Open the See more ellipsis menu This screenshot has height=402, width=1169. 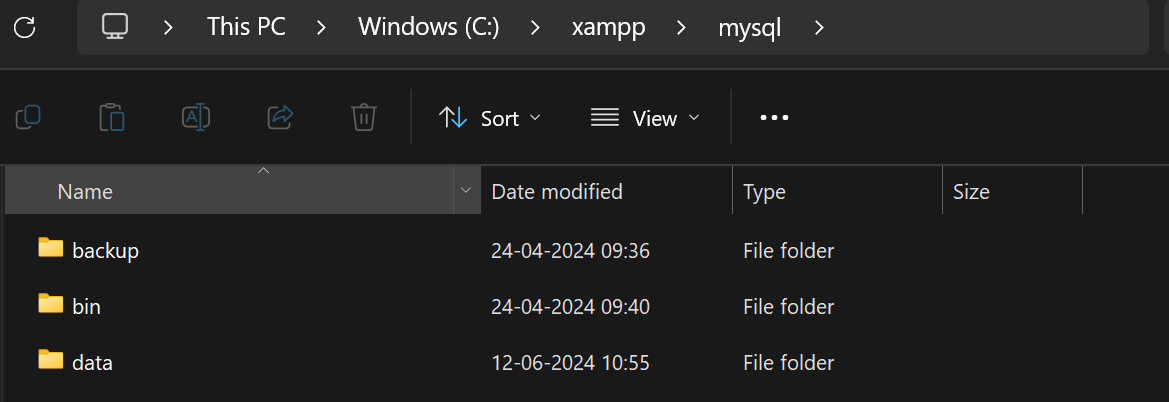tap(774, 118)
